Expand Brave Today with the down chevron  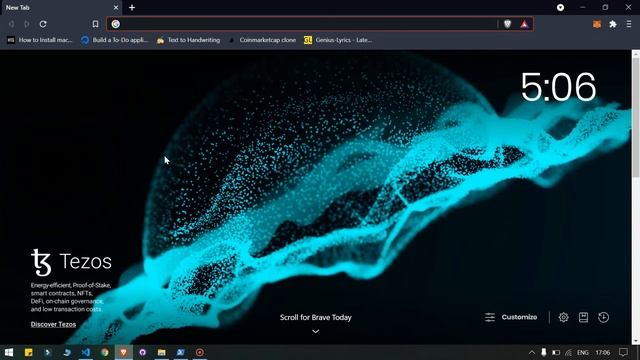[x=316, y=331]
